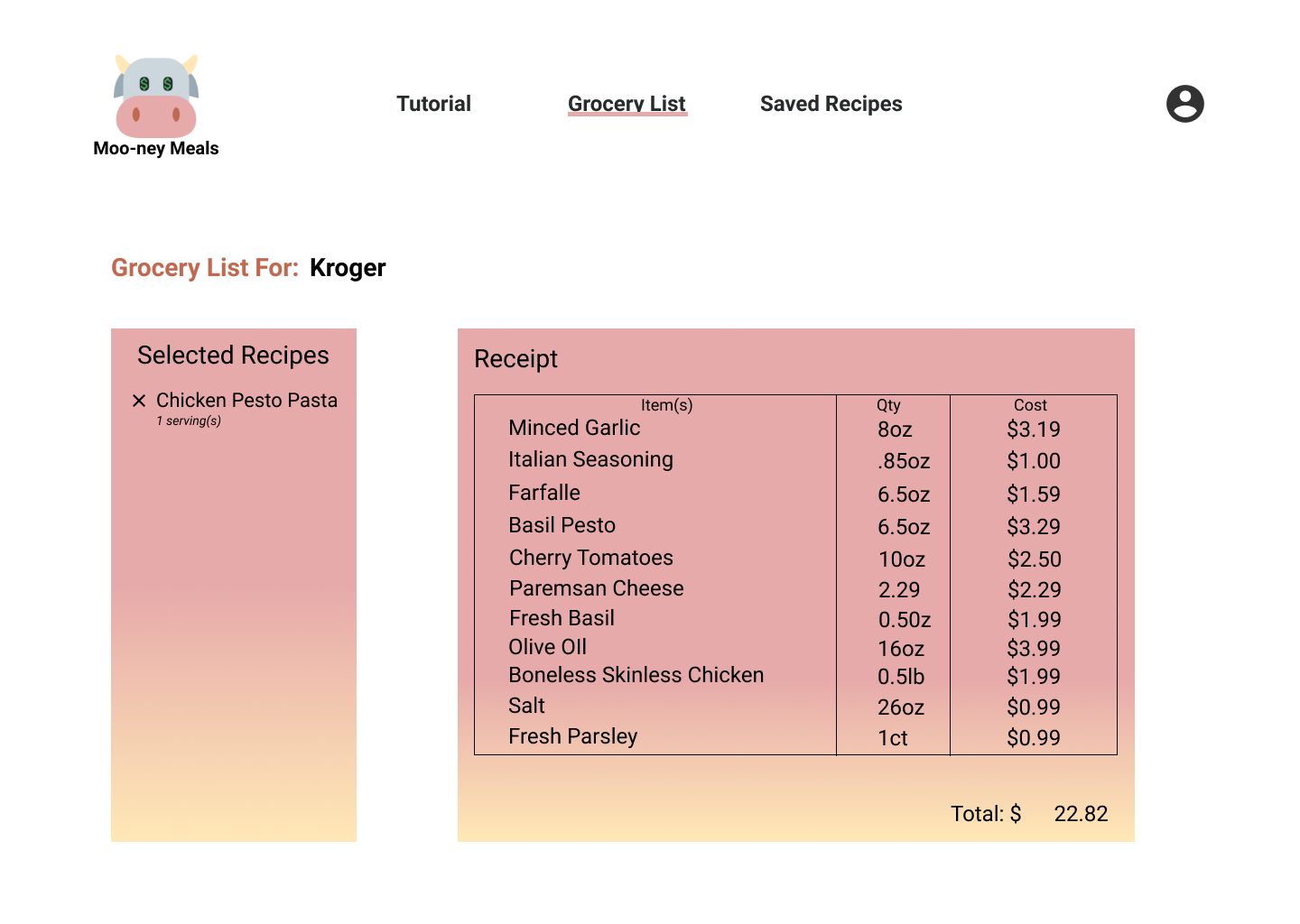
Task: Click the 8oz quantity for Minced Garlic
Action: click(x=895, y=430)
